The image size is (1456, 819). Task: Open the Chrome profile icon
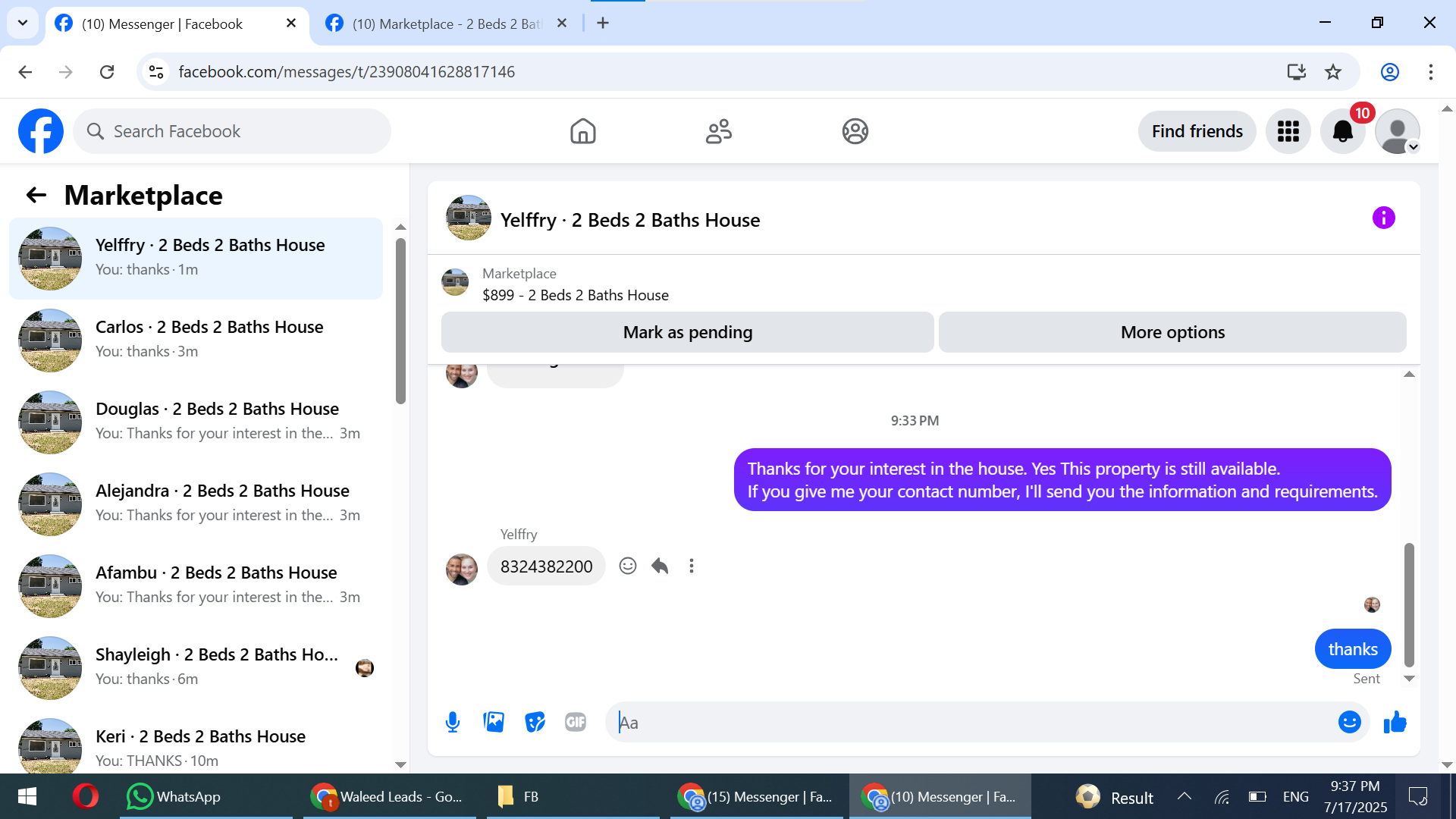(x=1389, y=72)
